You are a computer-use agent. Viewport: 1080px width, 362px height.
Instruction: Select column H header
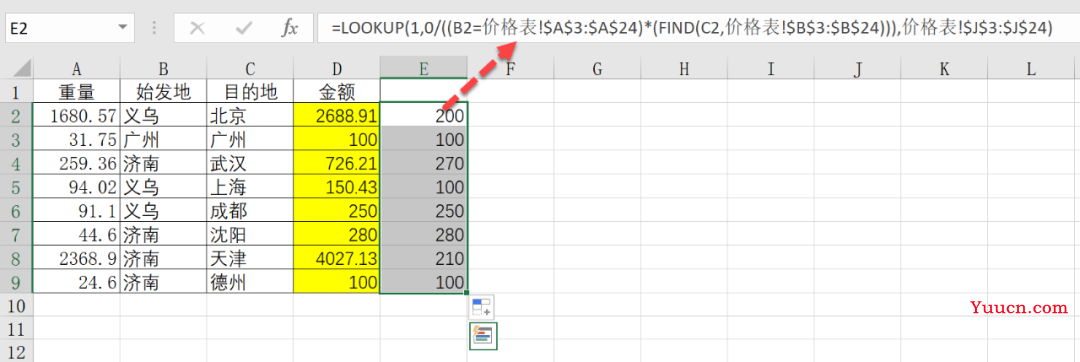point(684,68)
